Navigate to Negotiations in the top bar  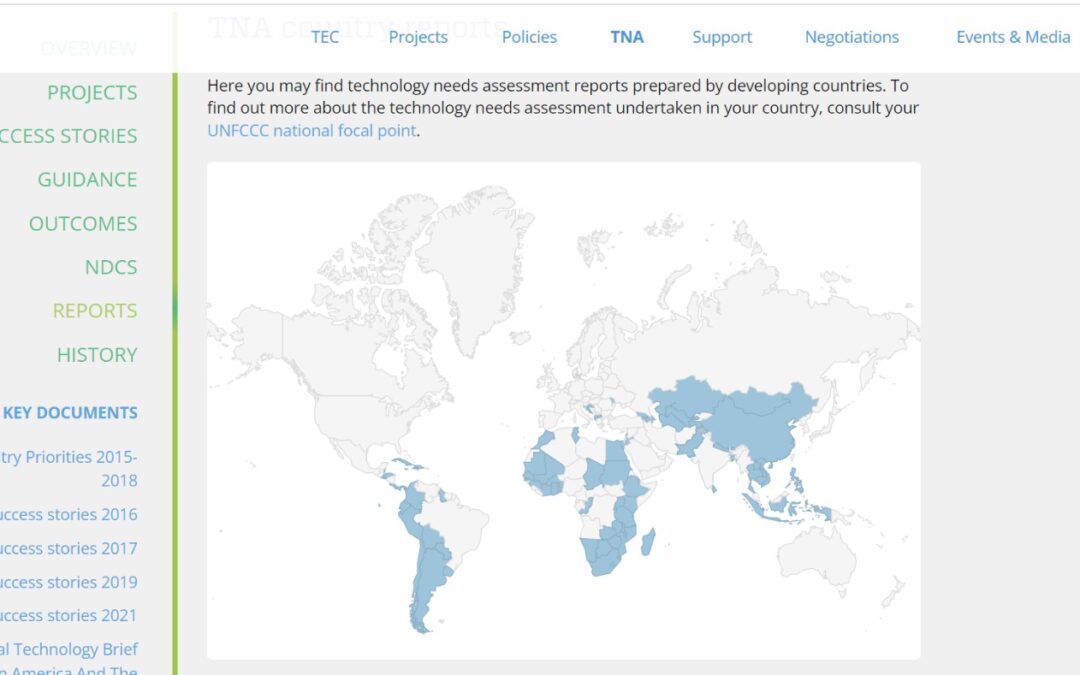point(852,37)
